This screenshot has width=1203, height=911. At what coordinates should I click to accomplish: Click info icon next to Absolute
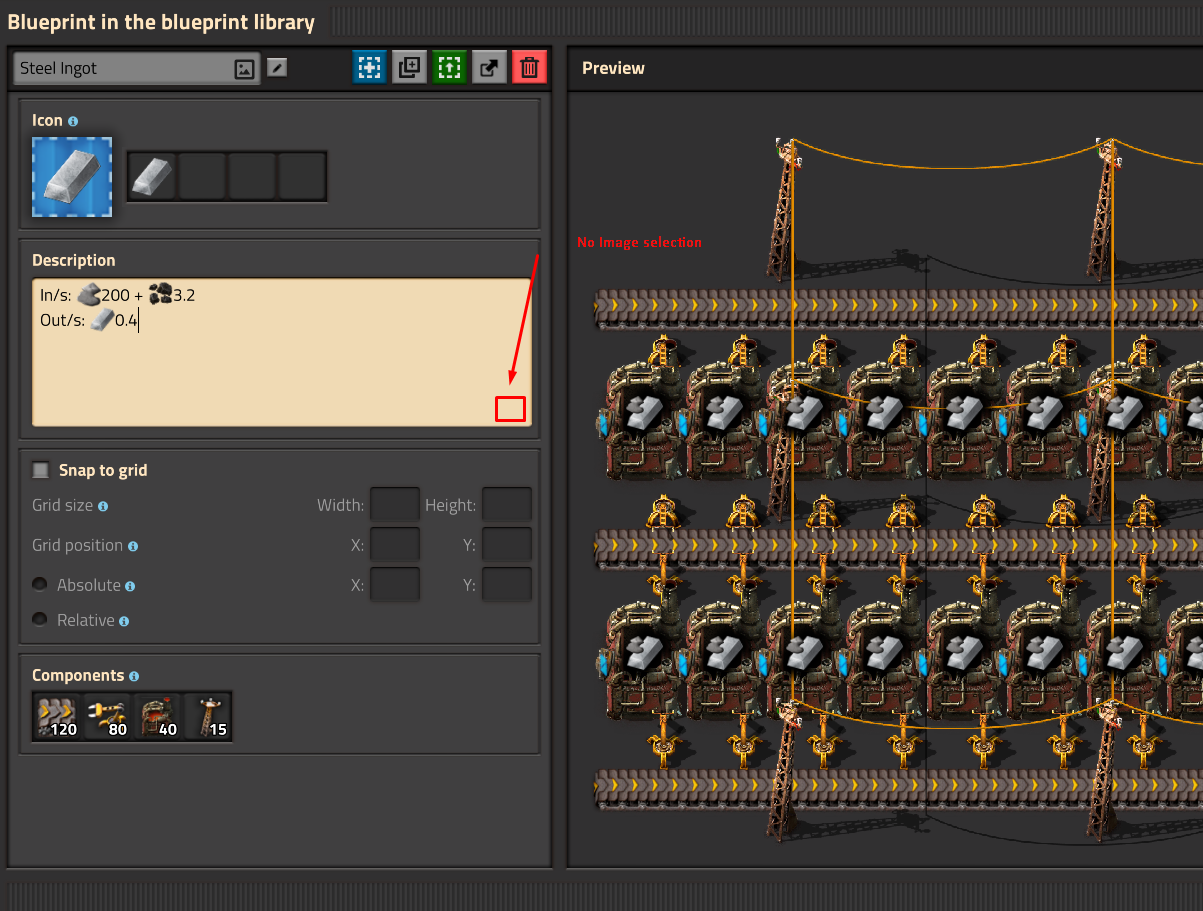coord(130,586)
